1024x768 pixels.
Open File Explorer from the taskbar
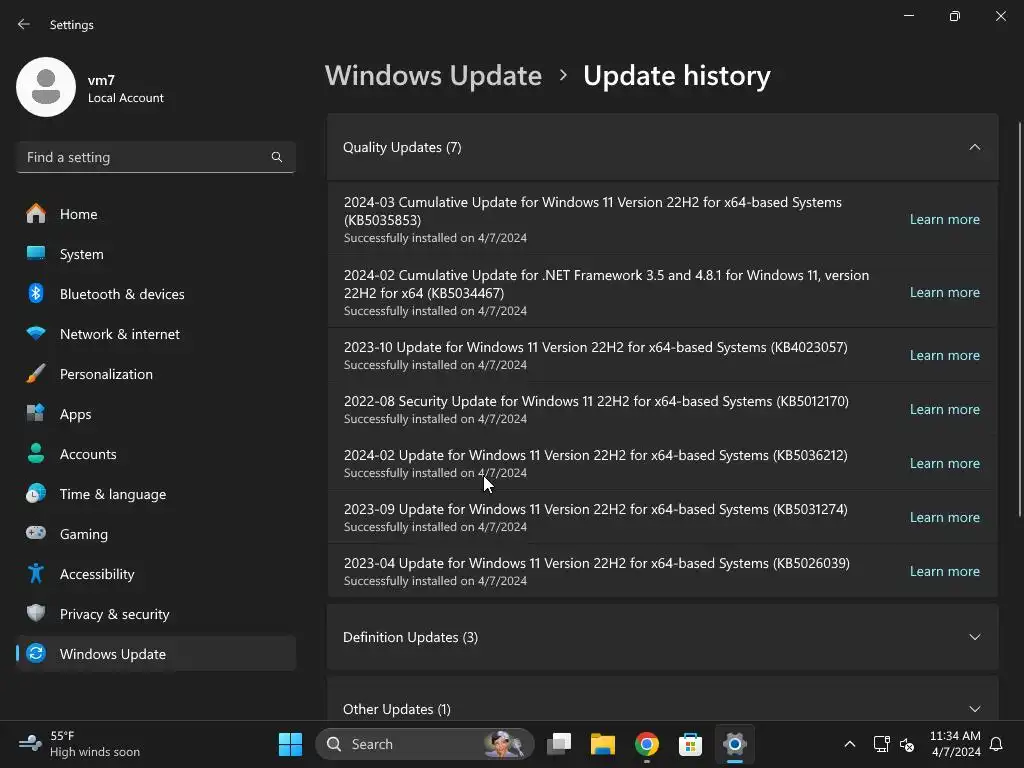pos(603,744)
